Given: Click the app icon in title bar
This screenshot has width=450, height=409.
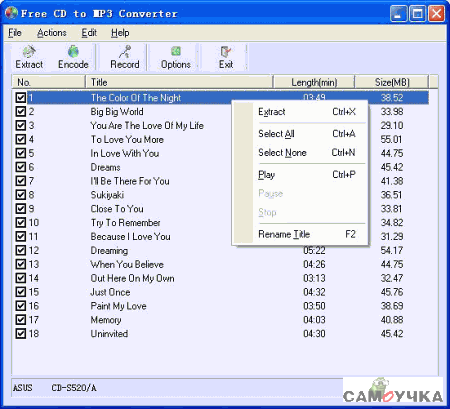Looking at the screenshot, I should click(11, 13).
